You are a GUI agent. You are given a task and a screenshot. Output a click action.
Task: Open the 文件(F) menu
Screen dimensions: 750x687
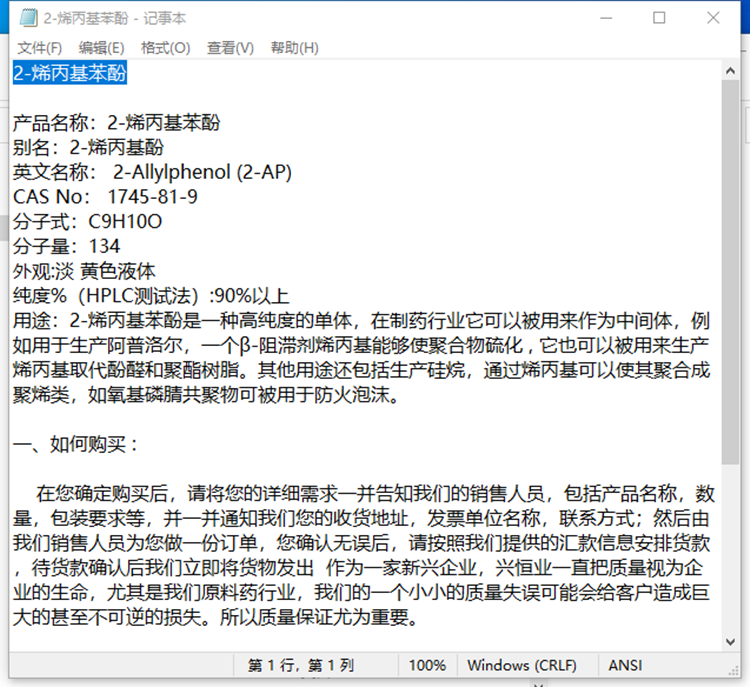pos(39,48)
